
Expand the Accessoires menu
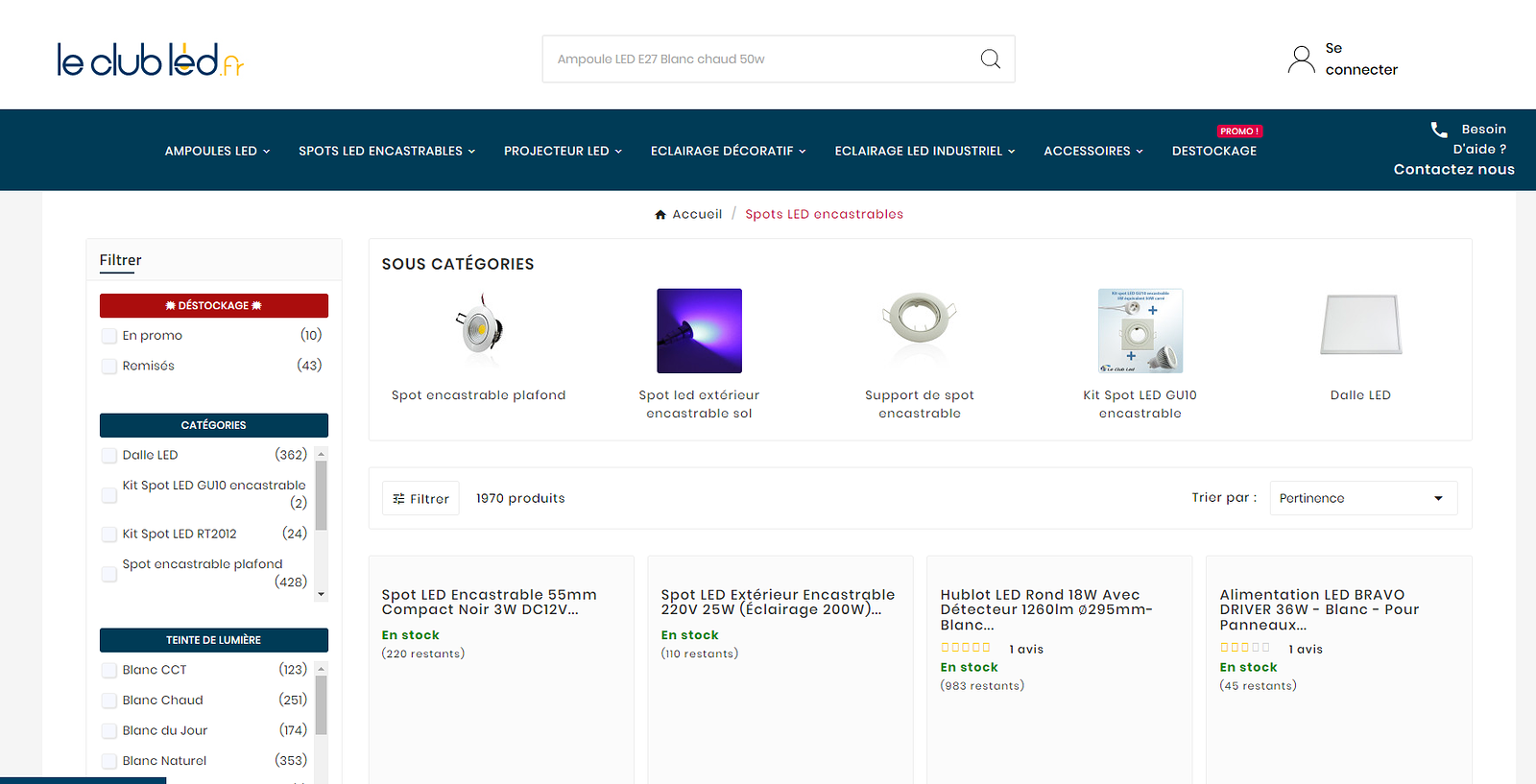pos(1093,151)
